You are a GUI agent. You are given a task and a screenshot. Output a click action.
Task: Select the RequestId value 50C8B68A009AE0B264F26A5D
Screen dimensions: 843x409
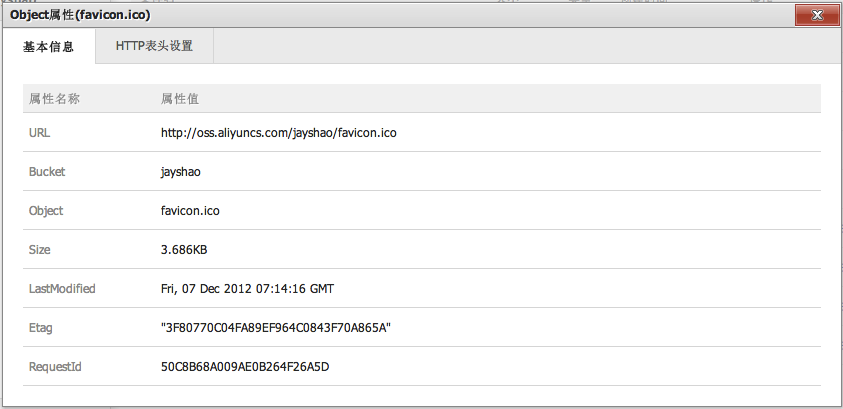point(245,367)
